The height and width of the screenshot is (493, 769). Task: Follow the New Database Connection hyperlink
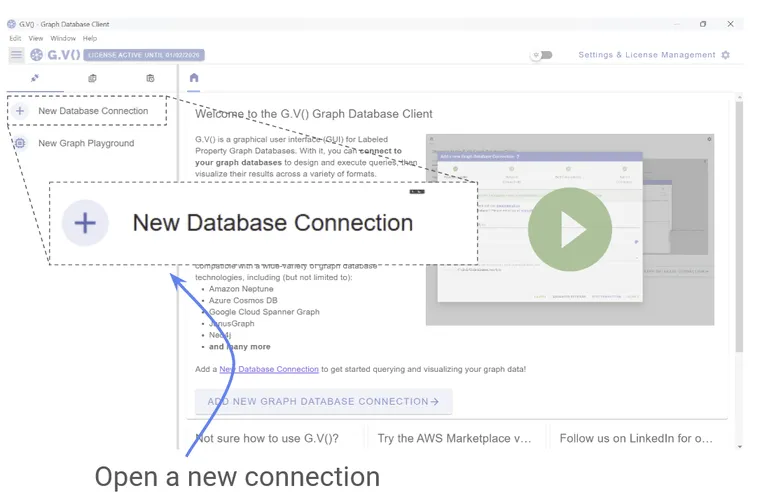(x=269, y=369)
